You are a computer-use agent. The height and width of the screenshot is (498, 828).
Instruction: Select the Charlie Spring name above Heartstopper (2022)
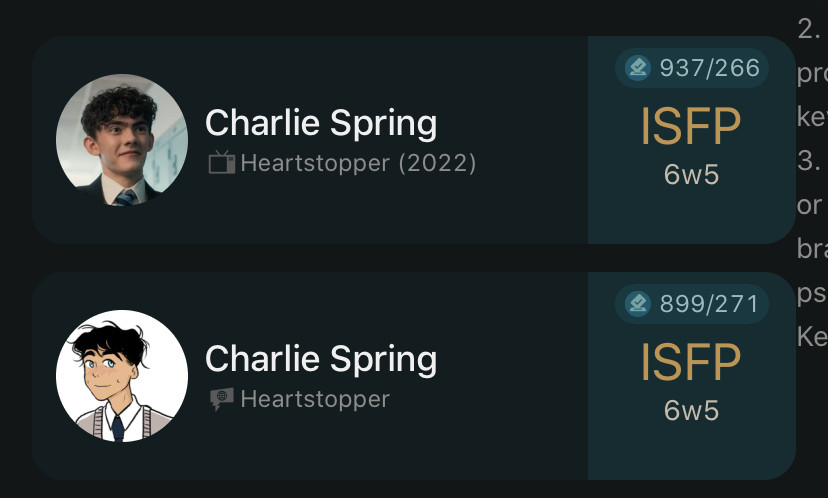320,123
